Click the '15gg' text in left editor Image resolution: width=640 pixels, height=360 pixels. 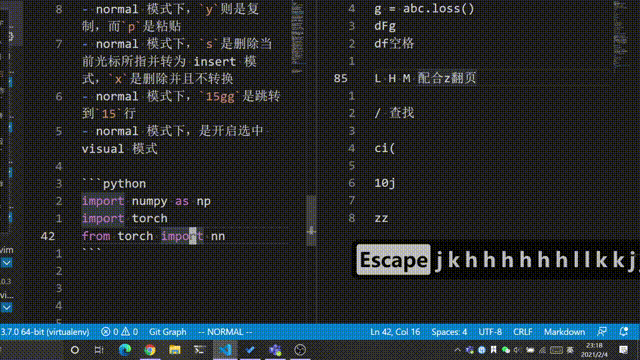220,96
